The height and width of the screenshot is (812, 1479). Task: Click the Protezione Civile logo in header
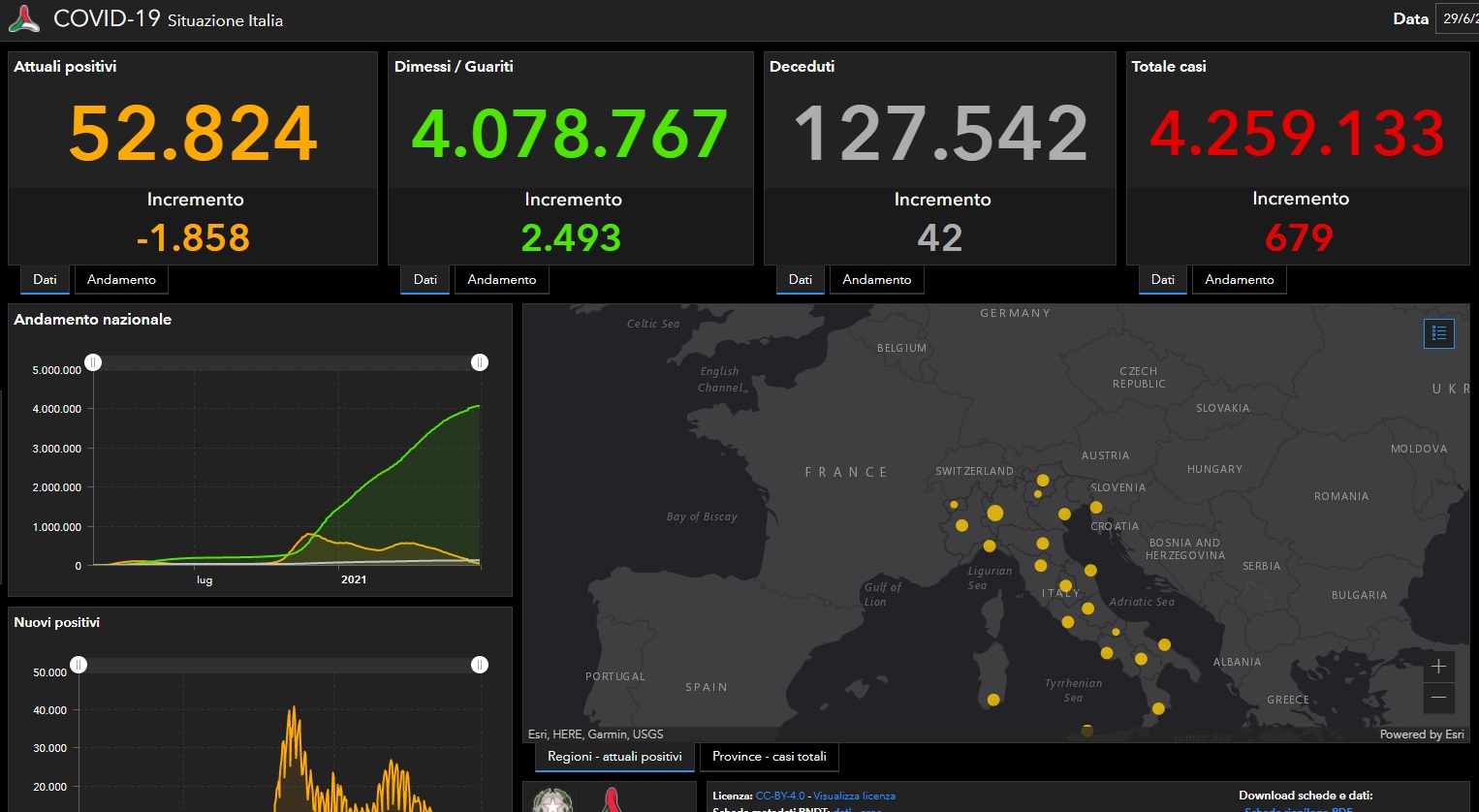click(23, 18)
